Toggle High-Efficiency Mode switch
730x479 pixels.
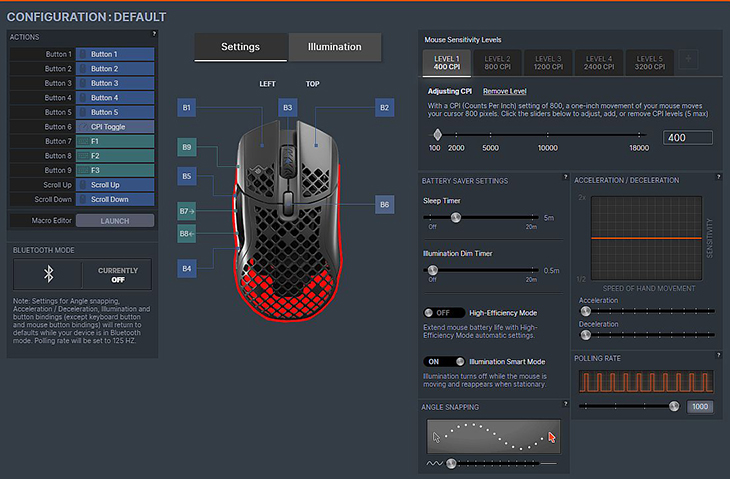point(444,313)
